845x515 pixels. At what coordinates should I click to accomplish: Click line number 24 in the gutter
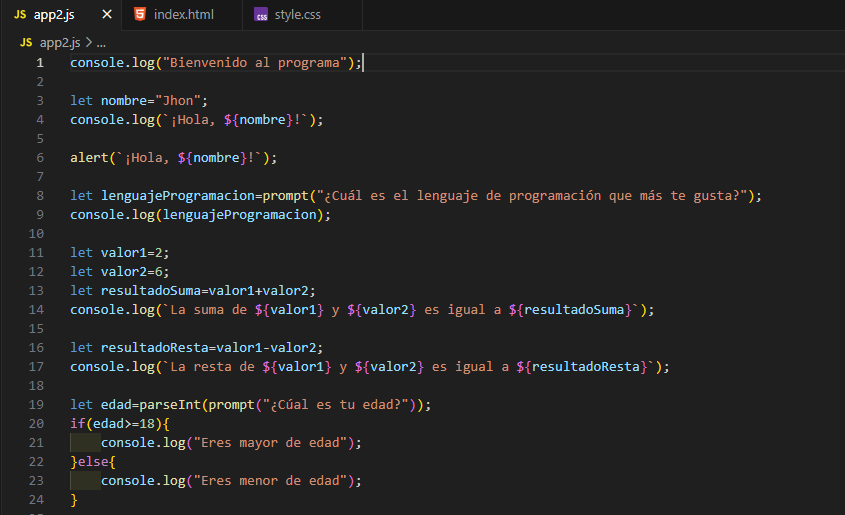tap(36, 500)
